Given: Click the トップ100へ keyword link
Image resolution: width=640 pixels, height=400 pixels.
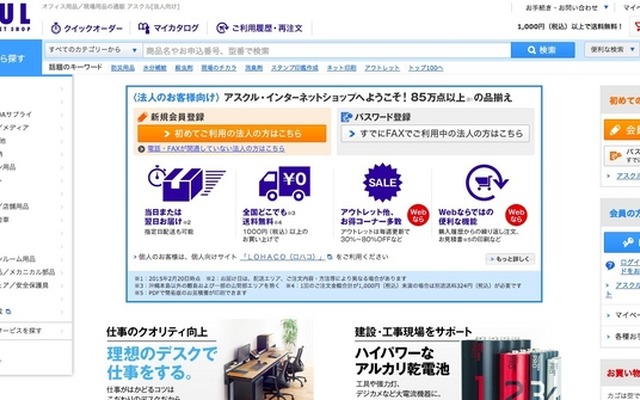Looking at the screenshot, I should (x=426, y=68).
